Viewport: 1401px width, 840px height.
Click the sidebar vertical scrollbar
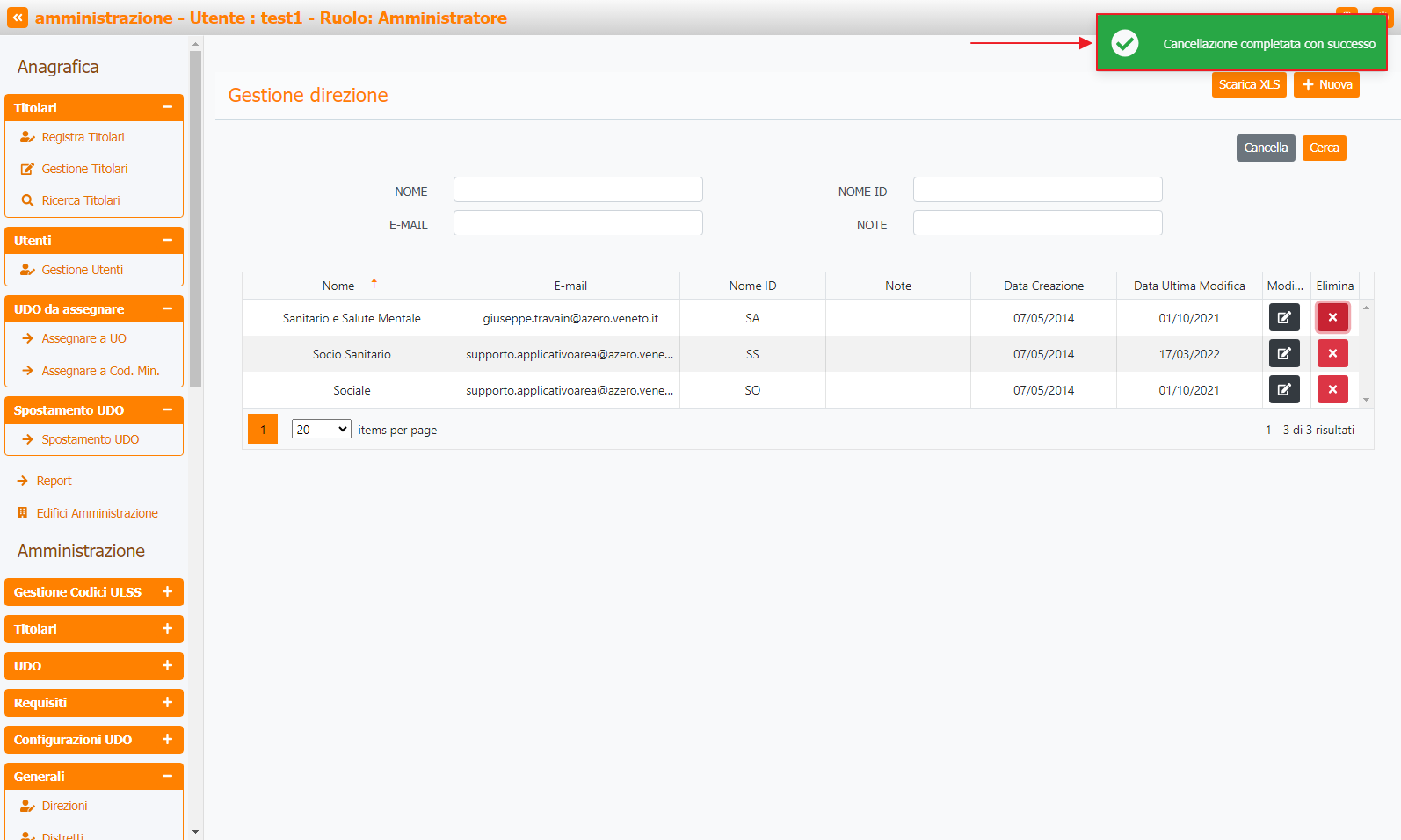click(x=195, y=220)
